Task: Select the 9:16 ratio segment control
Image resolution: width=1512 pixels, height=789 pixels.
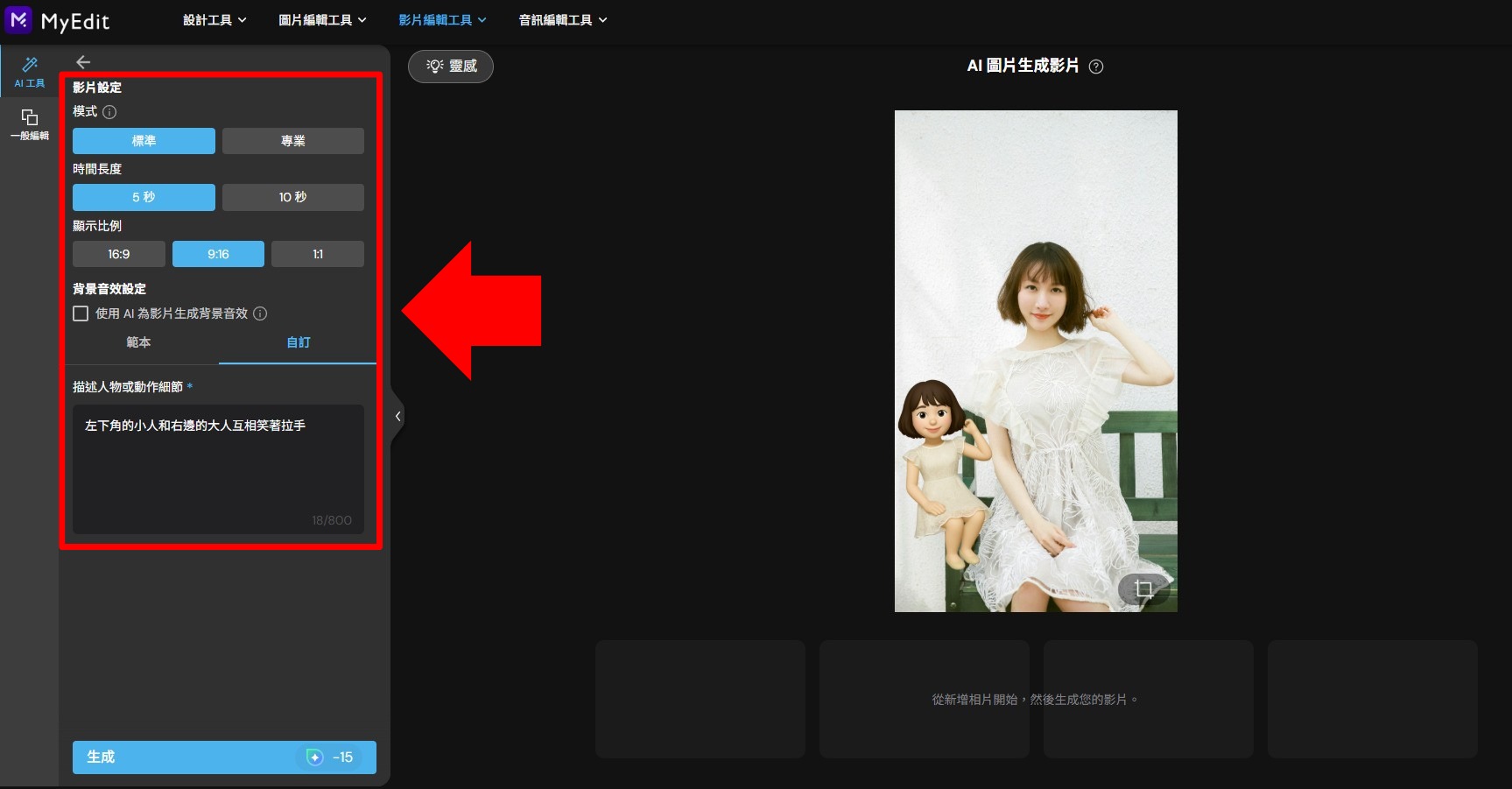Action: 218,253
